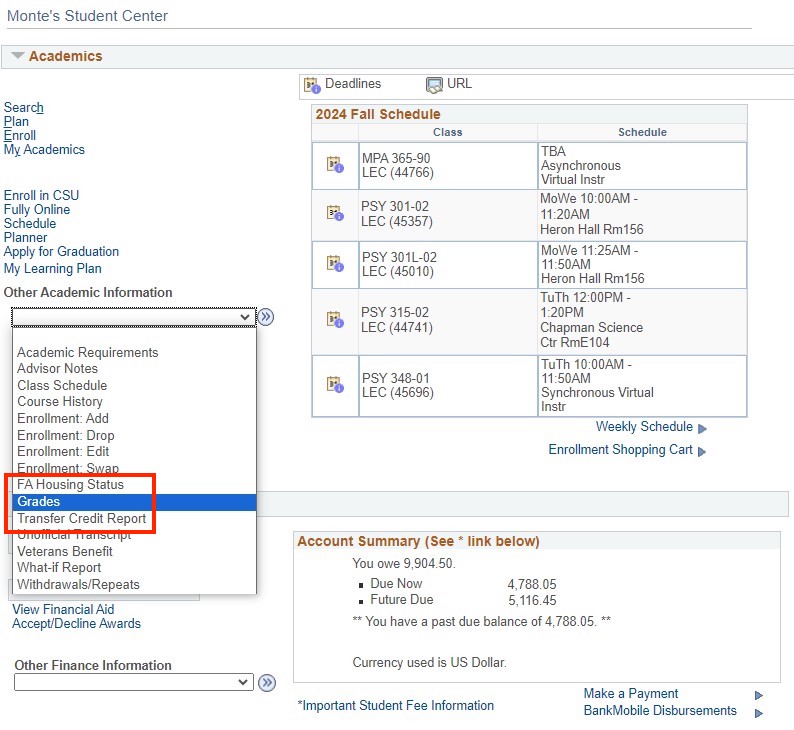Open the Other Finance Information dropdown
This screenshot has width=794, height=730.
134,682
